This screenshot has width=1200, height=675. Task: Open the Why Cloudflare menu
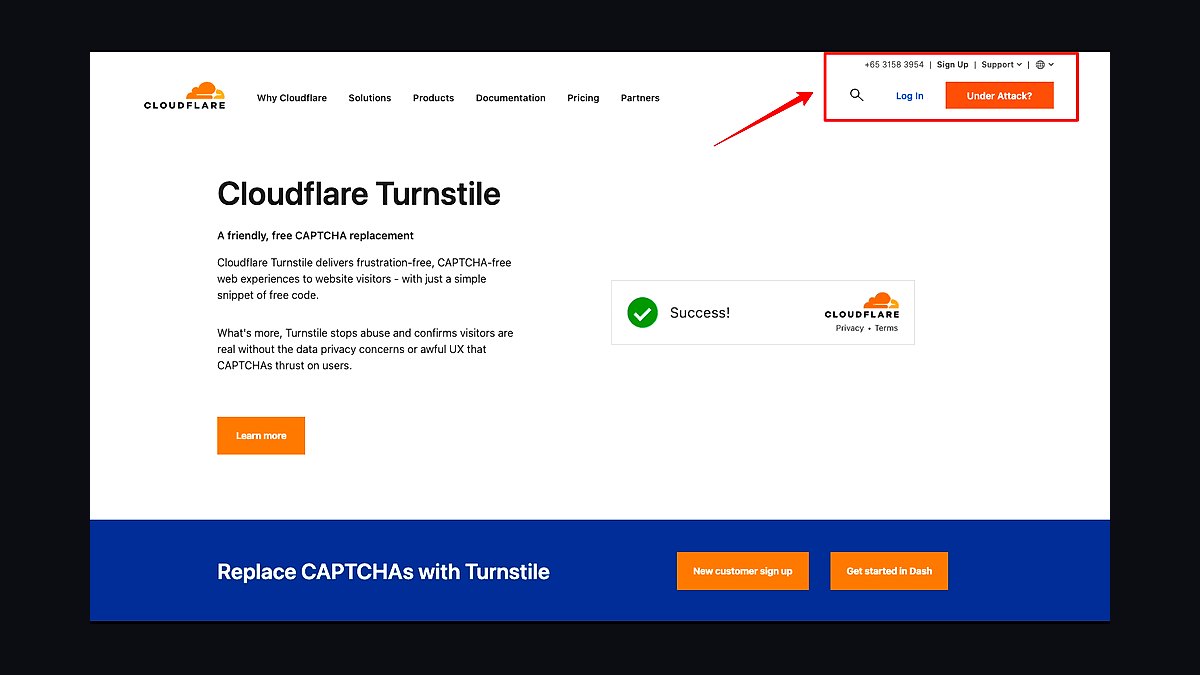click(x=292, y=98)
